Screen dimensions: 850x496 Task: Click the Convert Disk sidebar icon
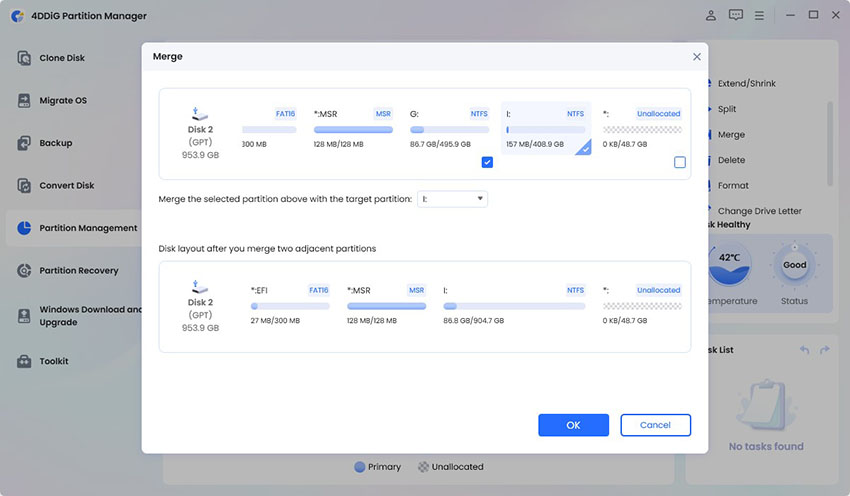tap(24, 185)
